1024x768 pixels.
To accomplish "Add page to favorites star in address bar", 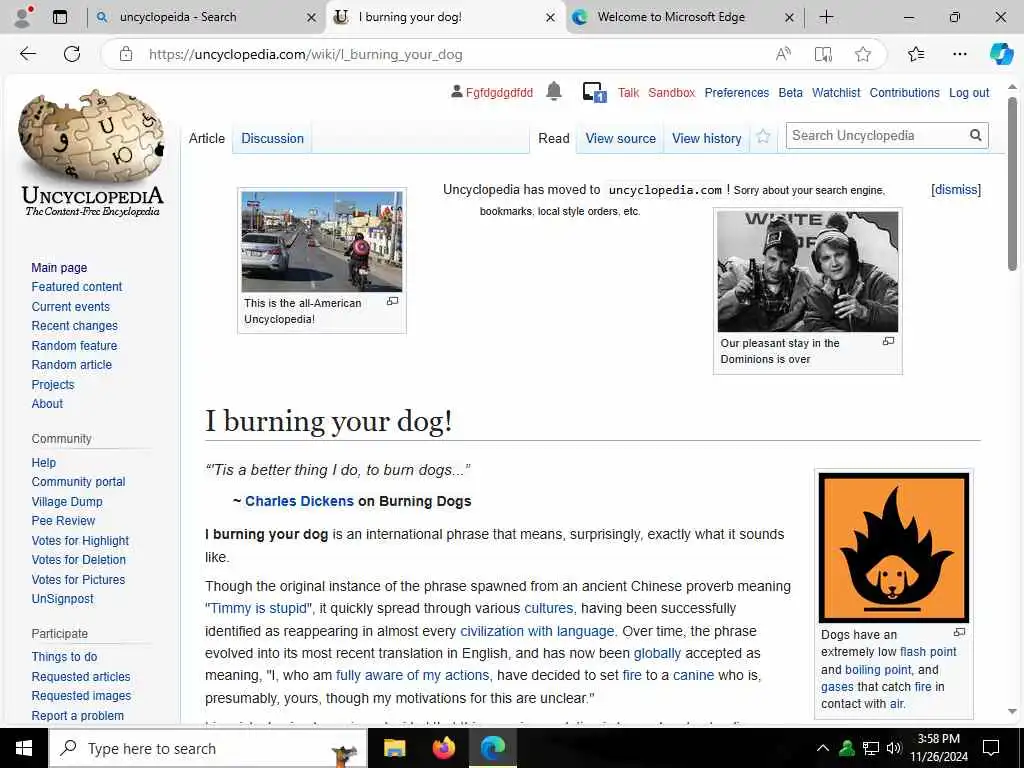I will (863, 54).
